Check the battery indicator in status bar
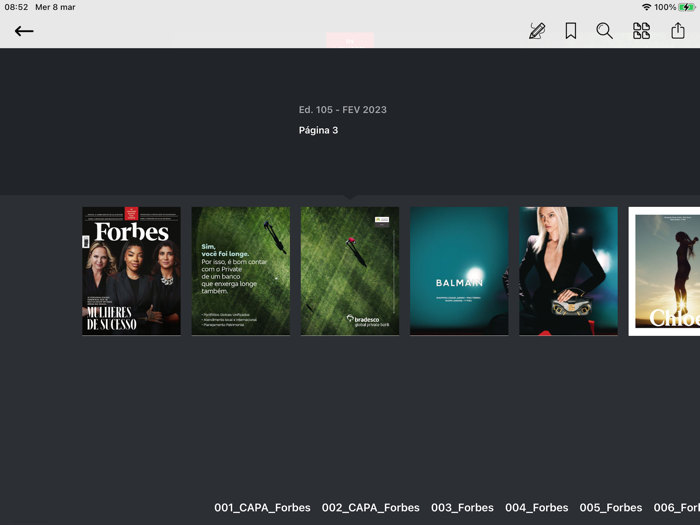700x525 pixels. [x=687, y=7]
